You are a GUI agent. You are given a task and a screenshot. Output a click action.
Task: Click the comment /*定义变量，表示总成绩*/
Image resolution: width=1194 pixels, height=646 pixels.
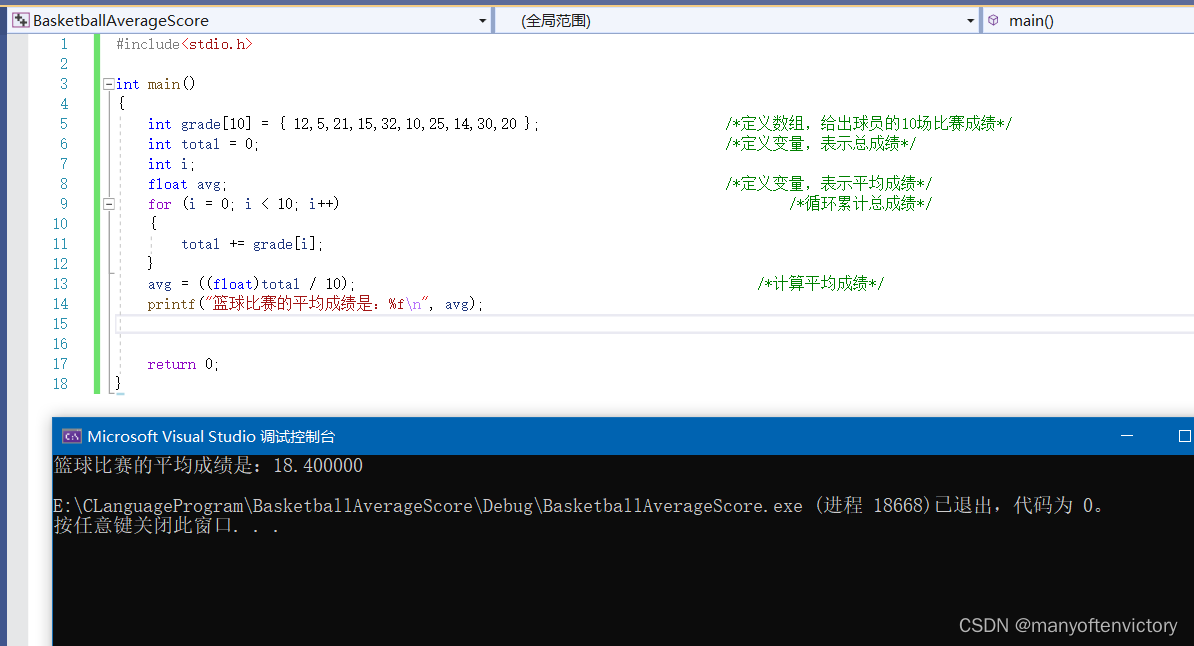click(x=821, y=143)
